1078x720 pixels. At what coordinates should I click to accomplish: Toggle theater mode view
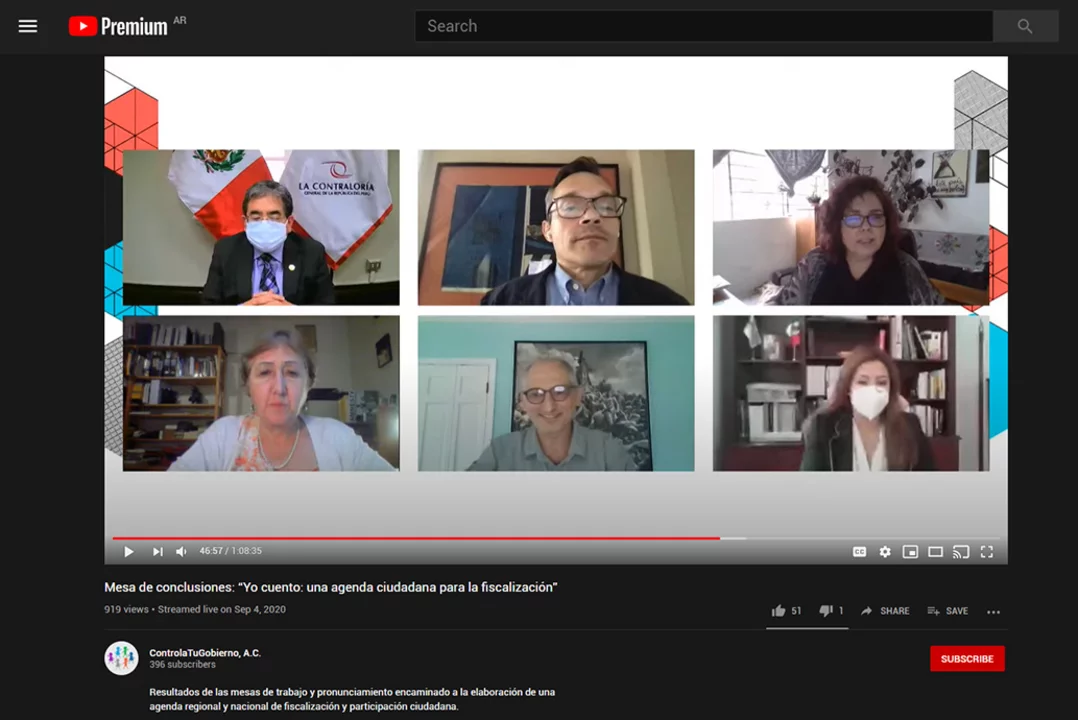(x=936, y=551)
